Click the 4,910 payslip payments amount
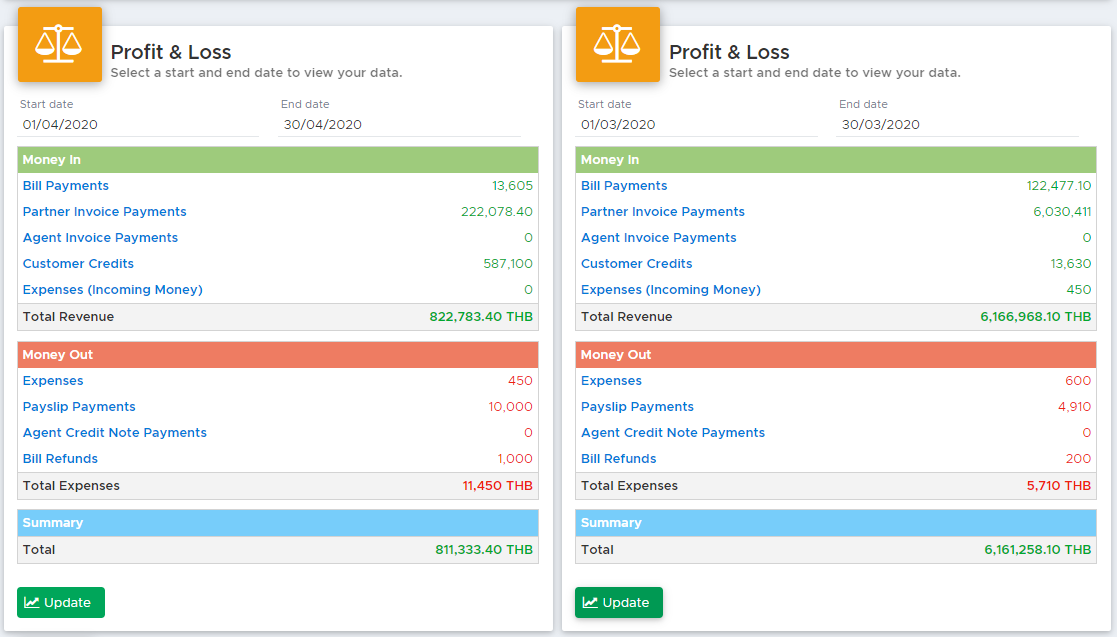Screen dimensions: 1117x637 (1074, 407)
